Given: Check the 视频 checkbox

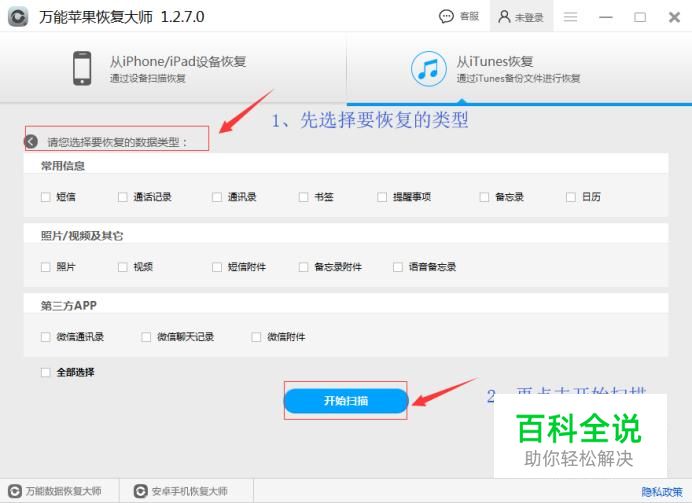Looking at the screenshot, I should [123, 267].
